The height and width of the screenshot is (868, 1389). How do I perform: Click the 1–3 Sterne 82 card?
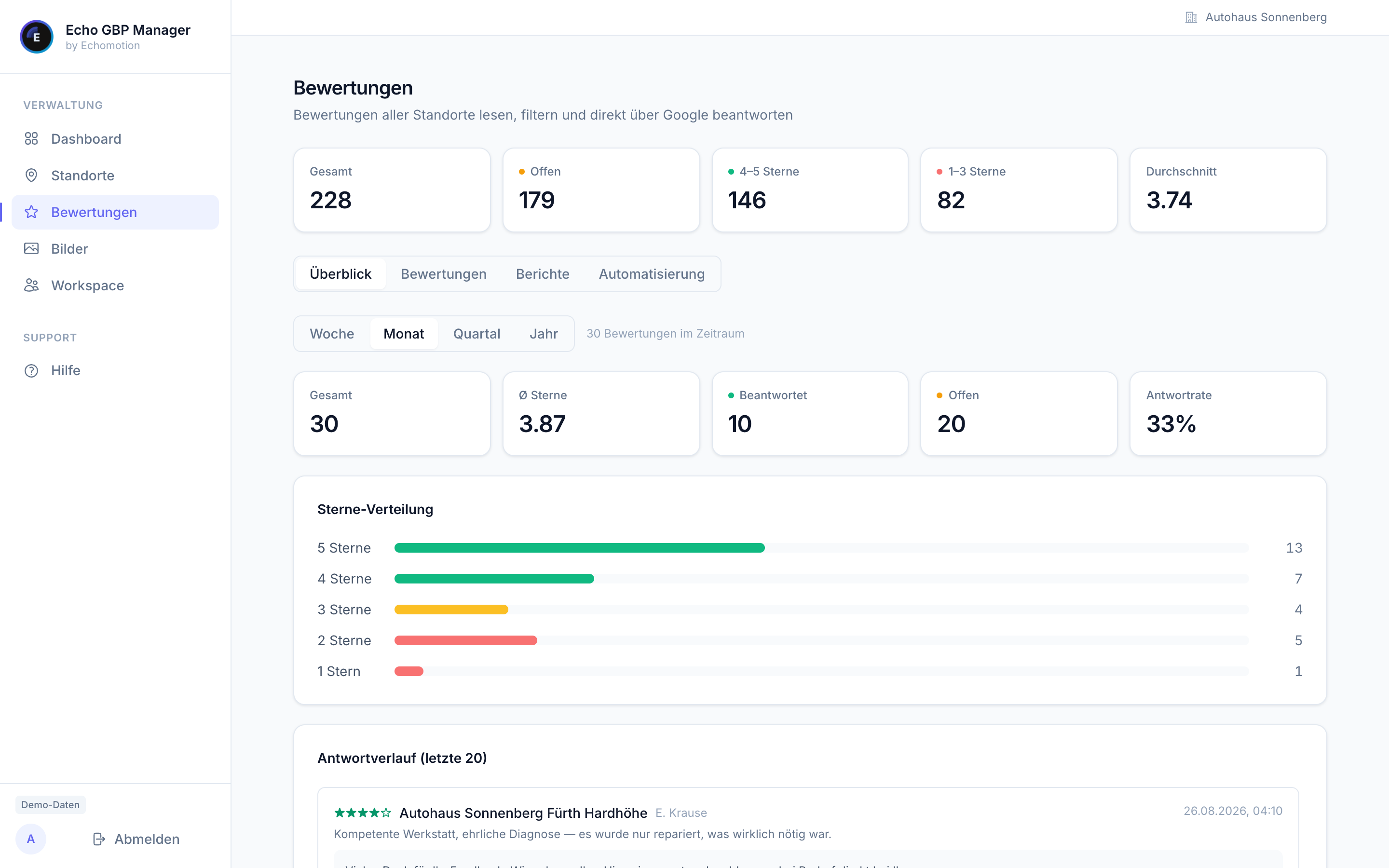[x=1019, y=190]
